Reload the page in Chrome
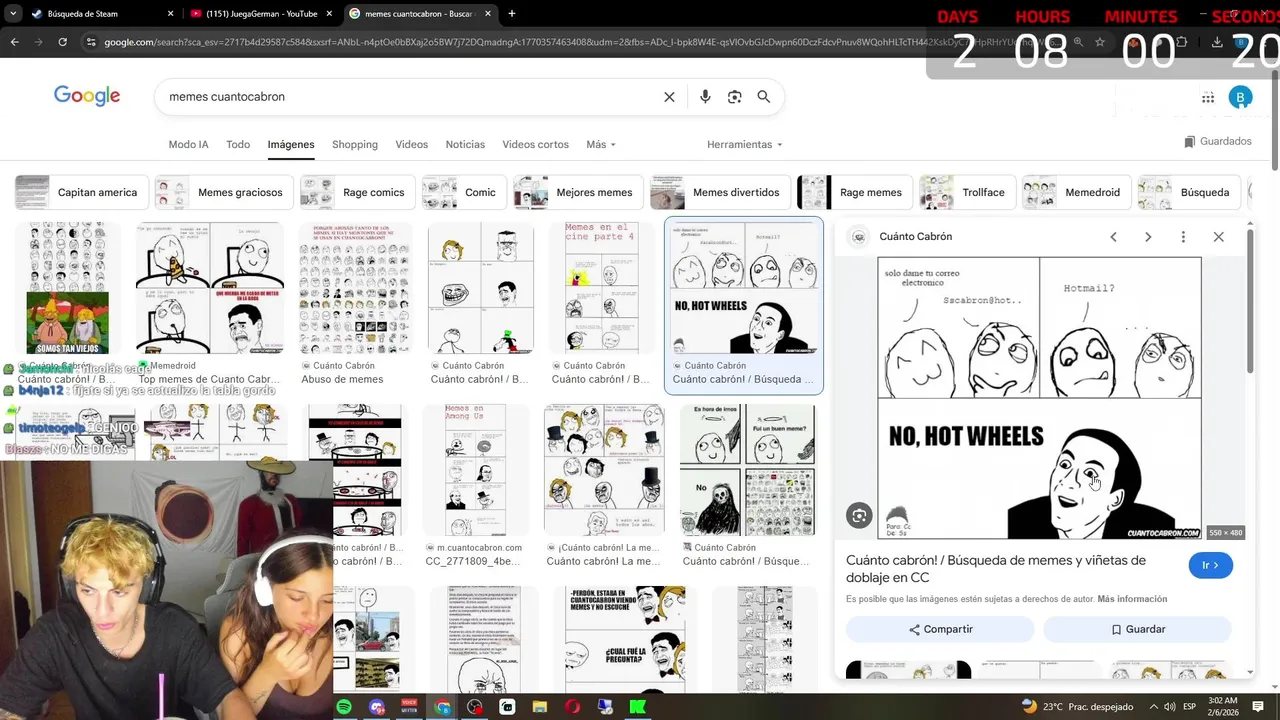 tap(62, 42)
